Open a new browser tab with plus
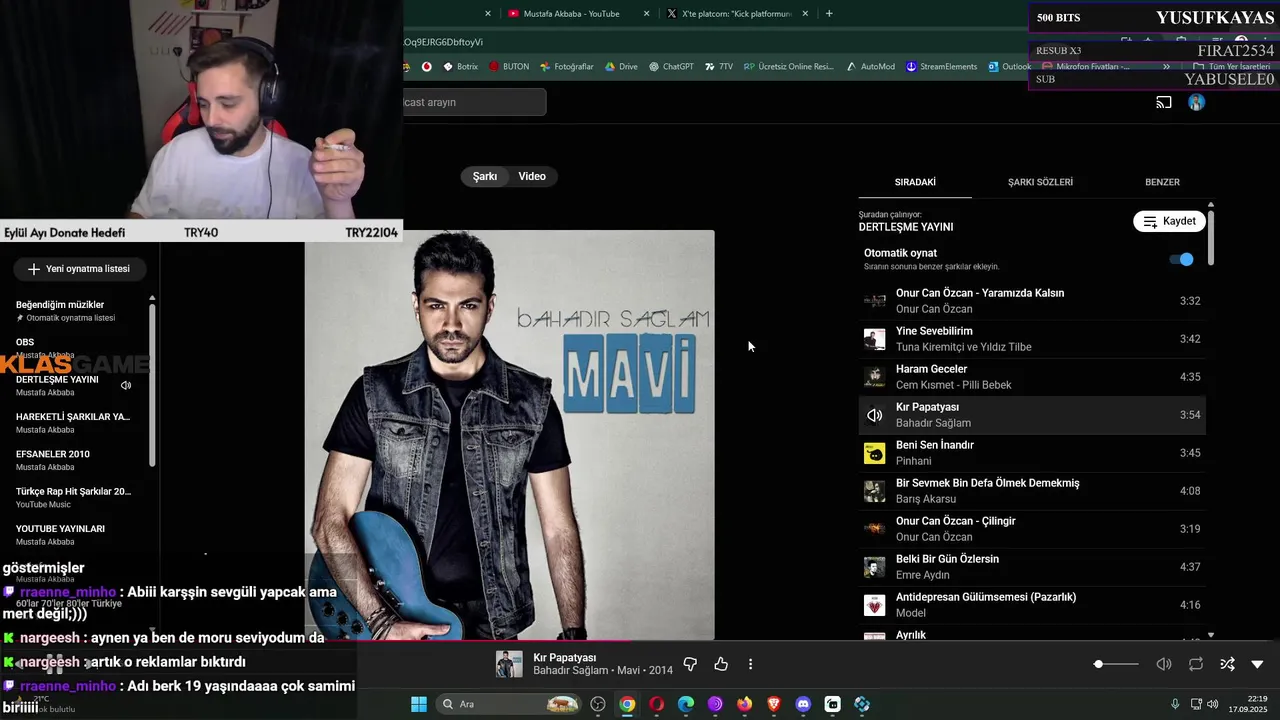Viewport: 1280px width, 720px height. 829,14
